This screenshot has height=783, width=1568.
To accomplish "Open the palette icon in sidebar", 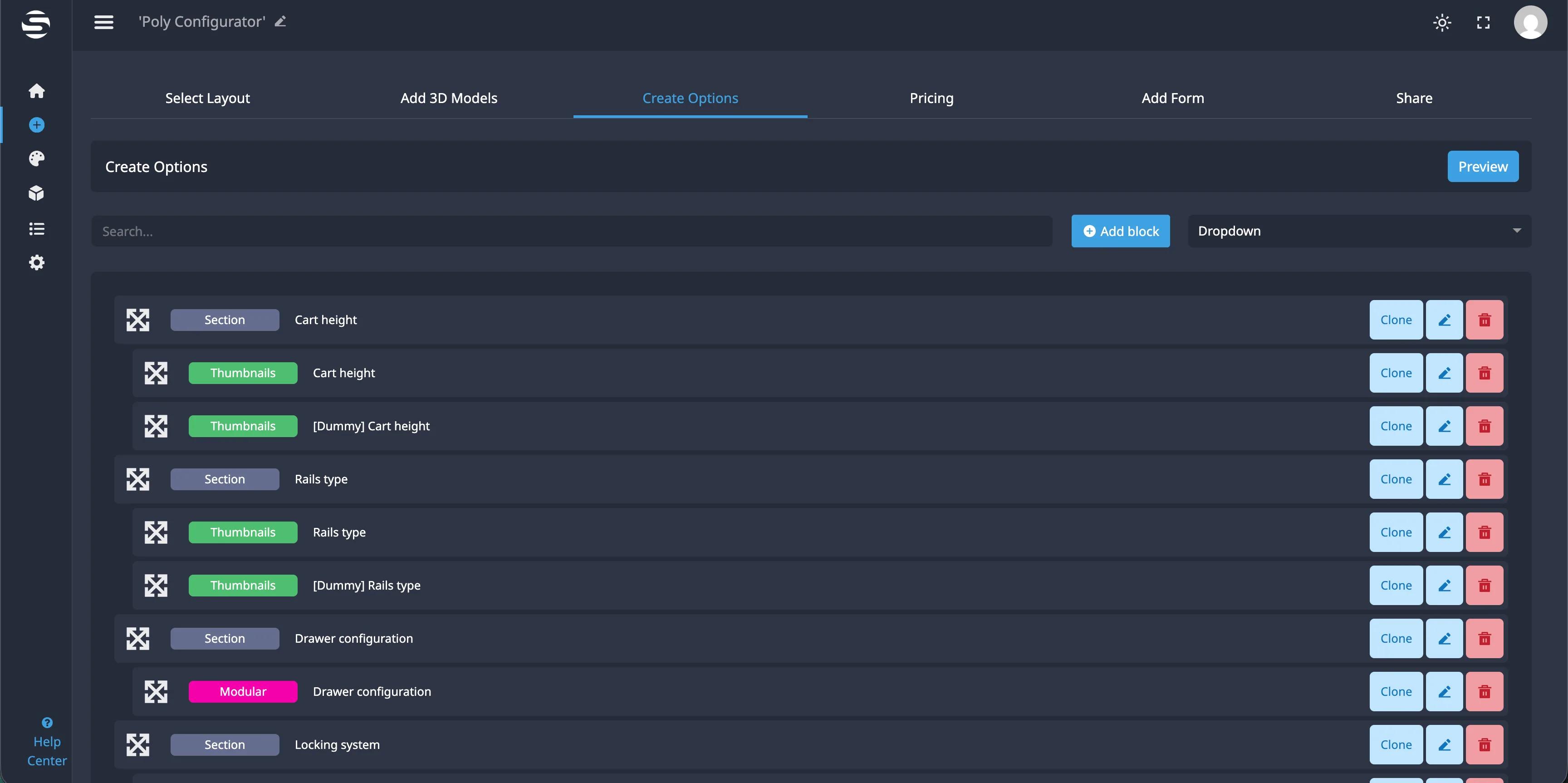I will click(x=36, y=159).
